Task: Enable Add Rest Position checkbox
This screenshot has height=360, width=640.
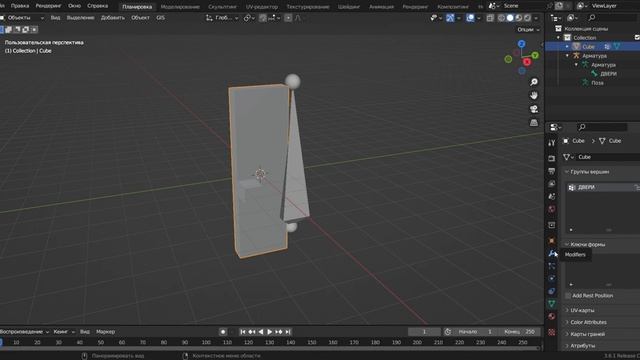Action: tap(568, 296)
